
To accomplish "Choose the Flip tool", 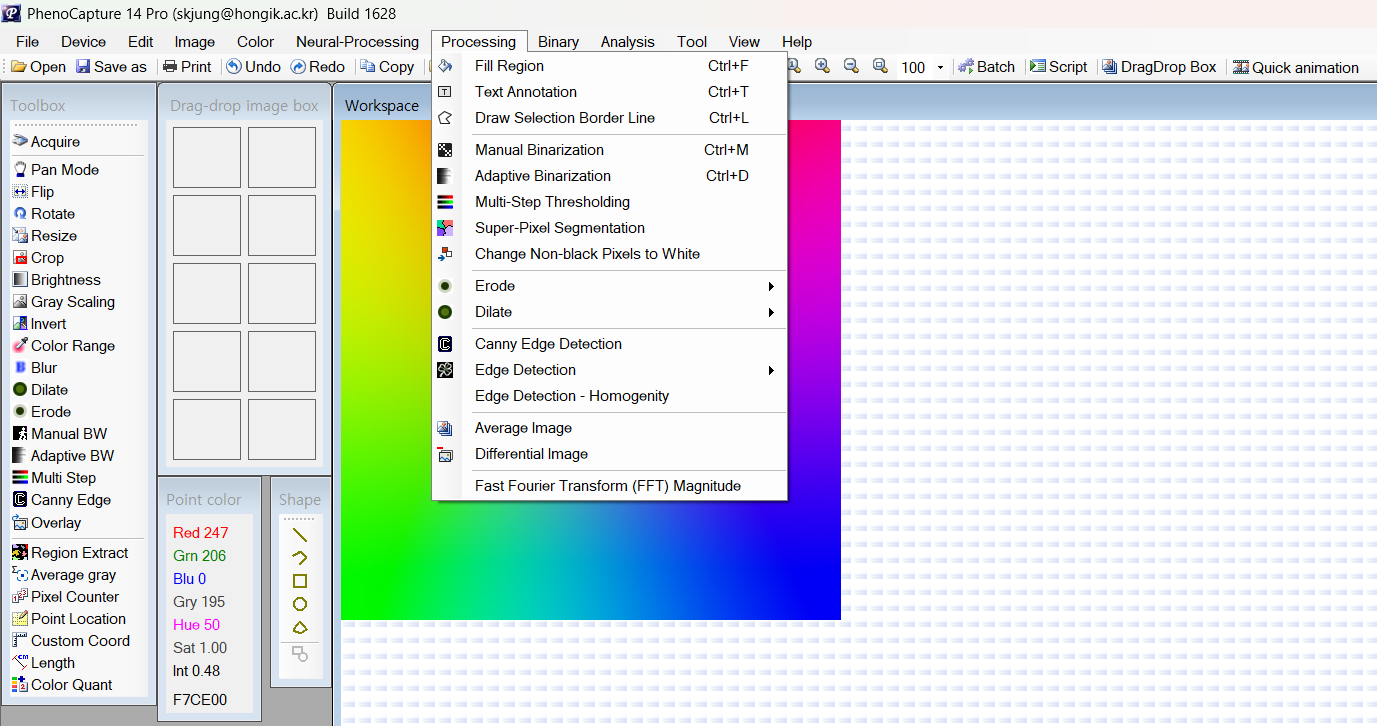I will [x=34, y=192].
